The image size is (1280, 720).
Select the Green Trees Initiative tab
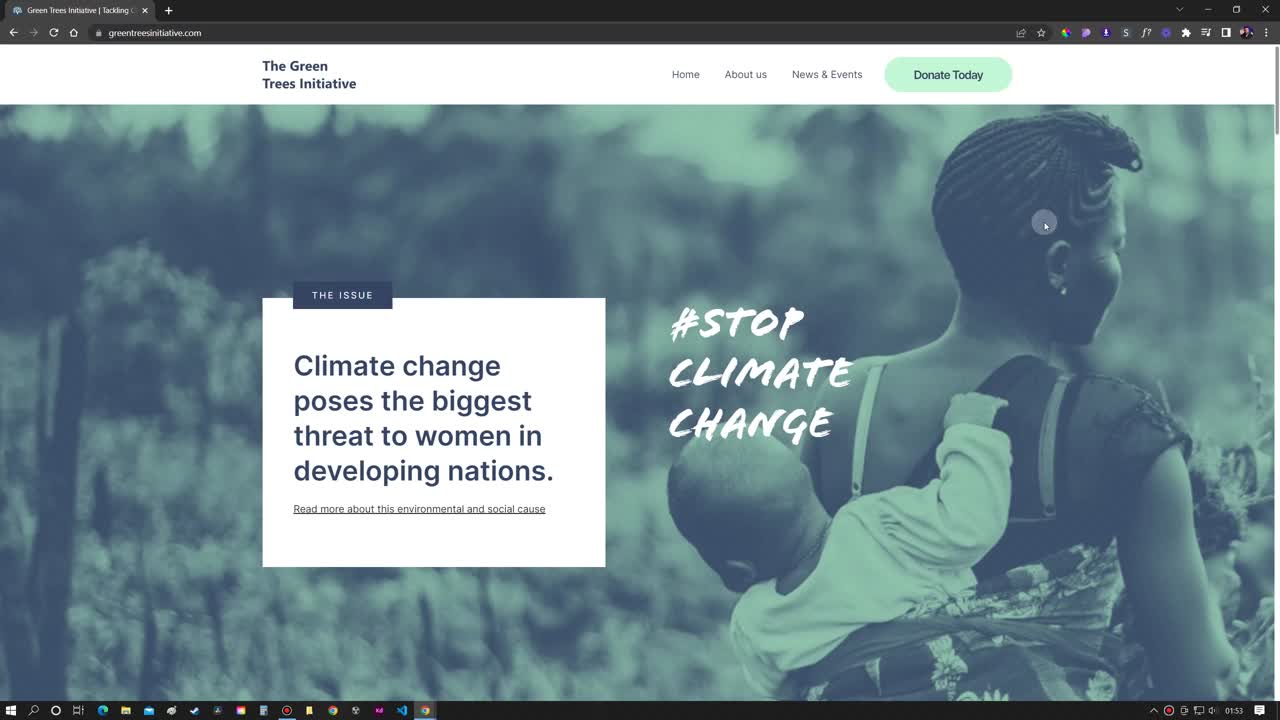tap(80, 10)
